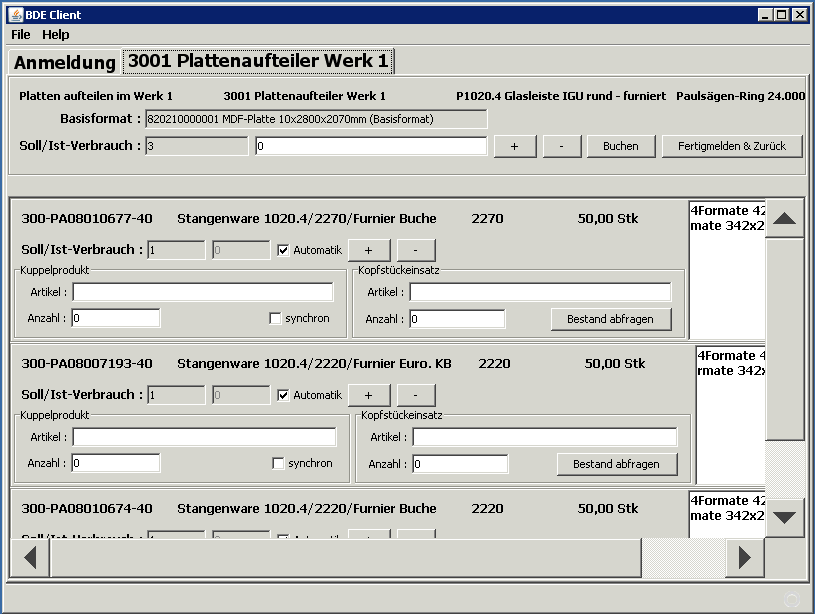Click the scroll right arrow button

point(744,558)
